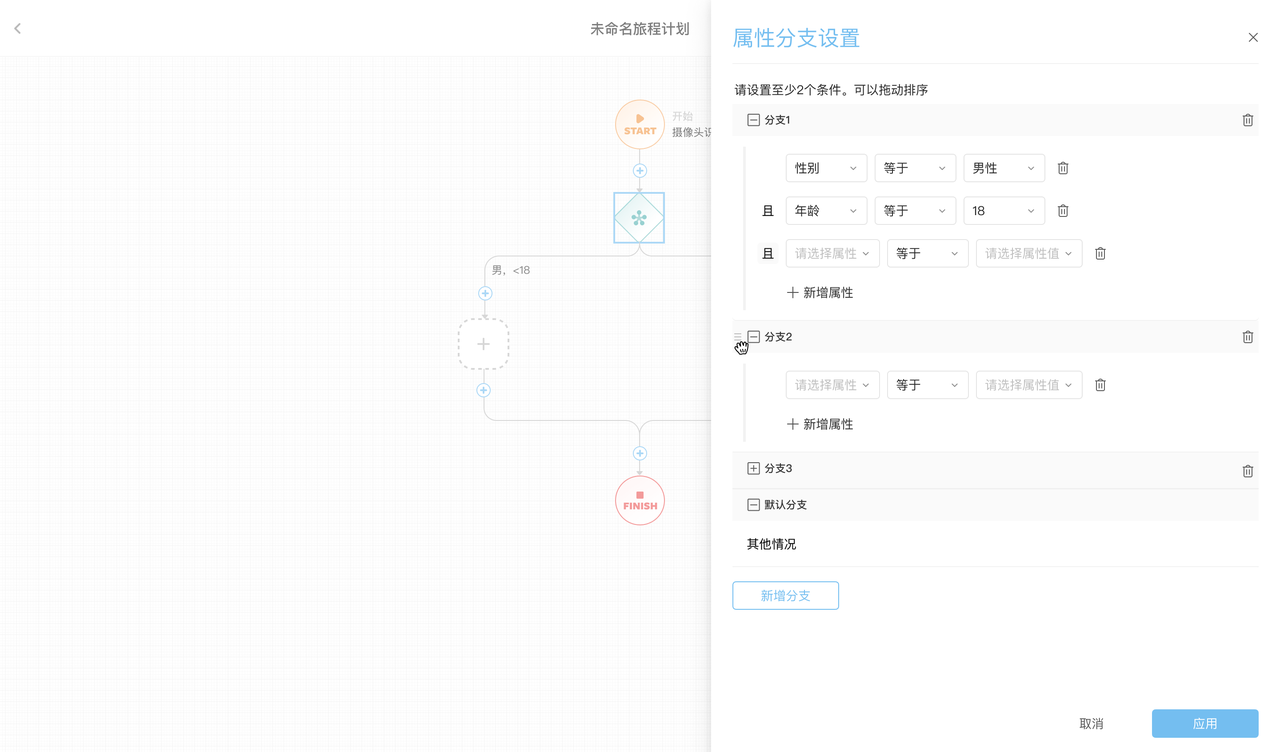Click the 男，<18 branch label
This screenshot has height=752, width=1280.
coord(511,270)
